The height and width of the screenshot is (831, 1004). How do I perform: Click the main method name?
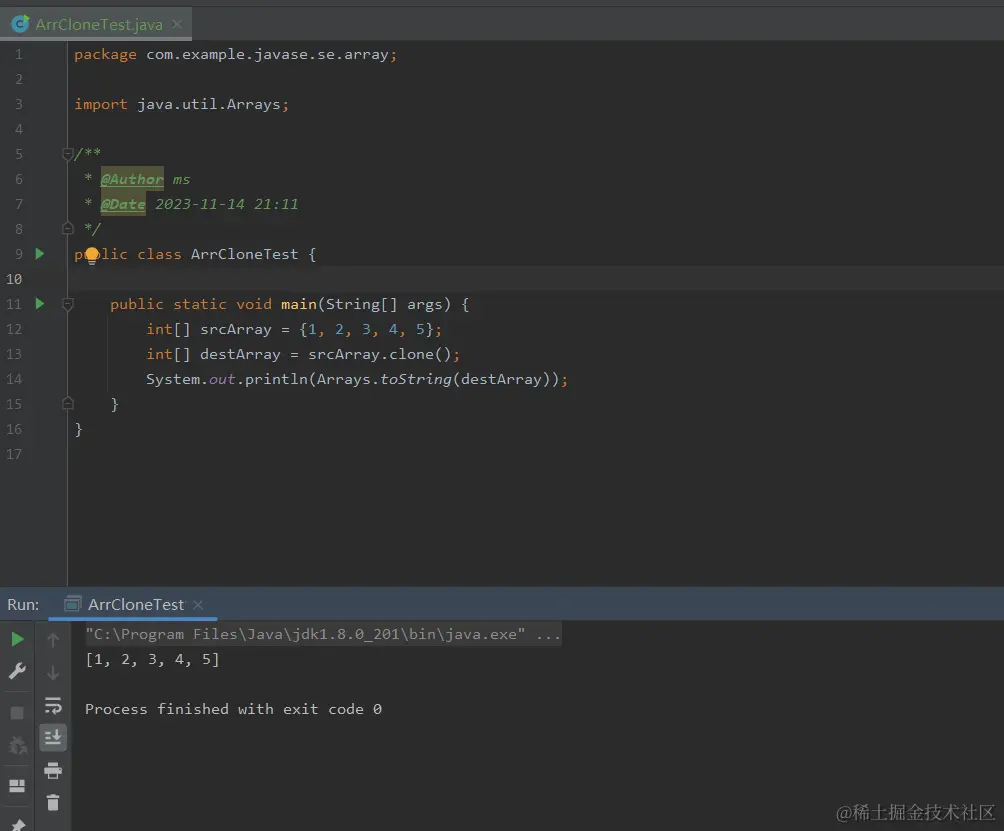298,304
